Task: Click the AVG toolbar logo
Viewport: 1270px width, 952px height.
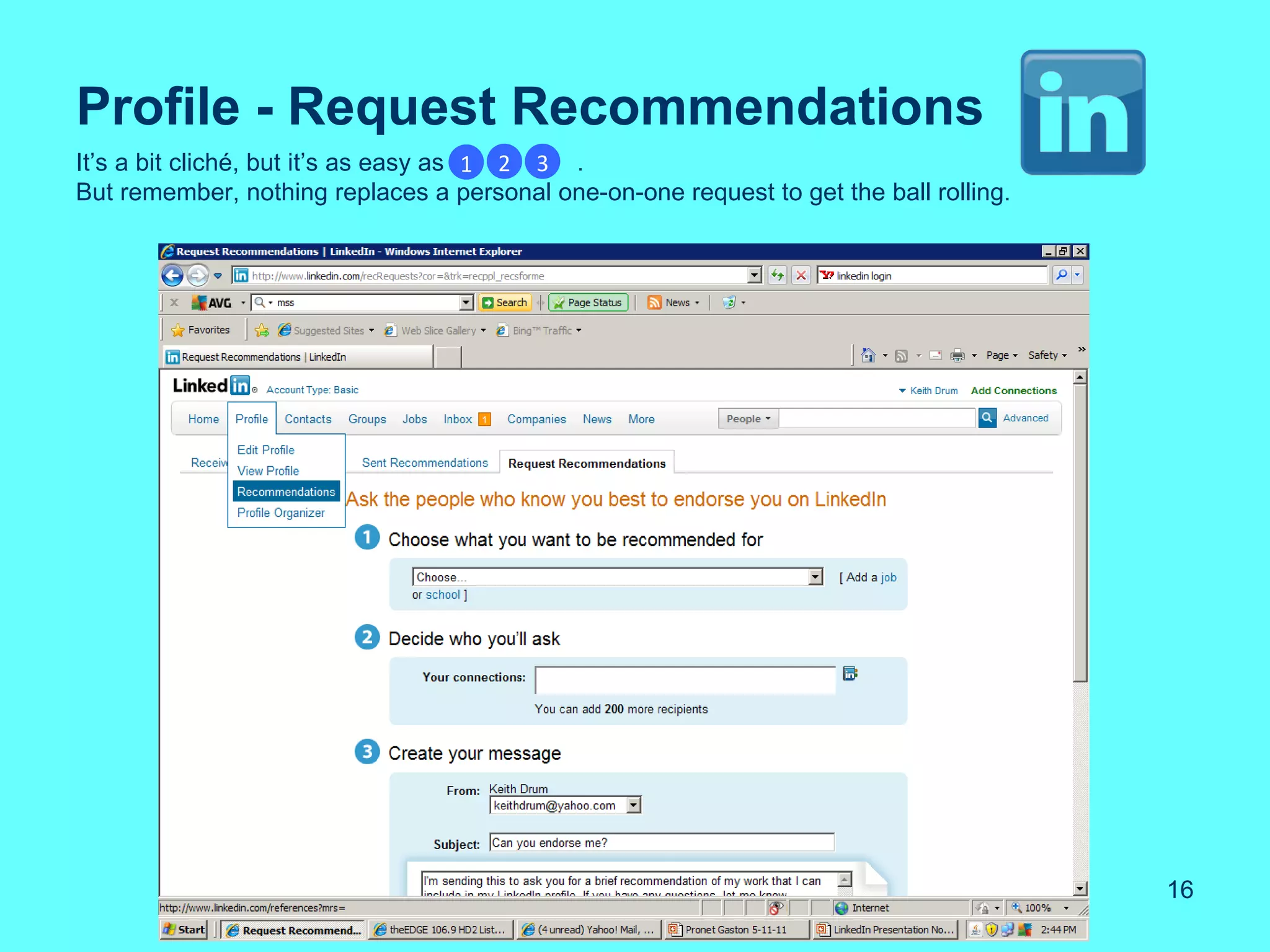Action: pyautogui.click(x=211, y=302)
